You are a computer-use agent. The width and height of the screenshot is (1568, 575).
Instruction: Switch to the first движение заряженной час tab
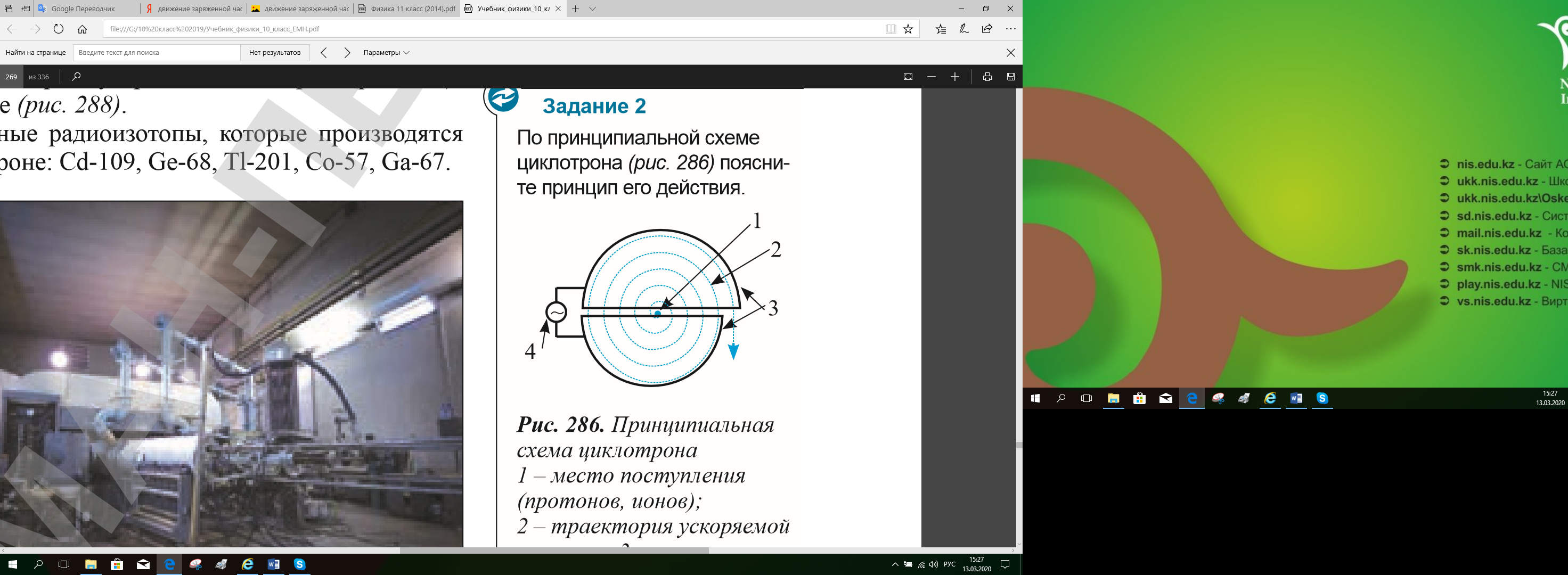pos(193,9)
